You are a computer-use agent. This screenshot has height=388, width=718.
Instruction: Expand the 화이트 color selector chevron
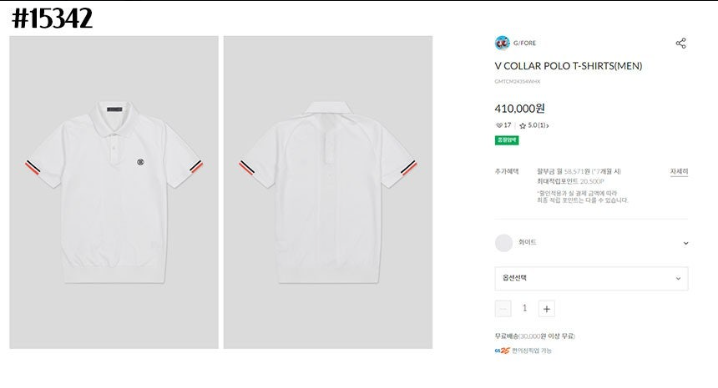click(685, 243)
